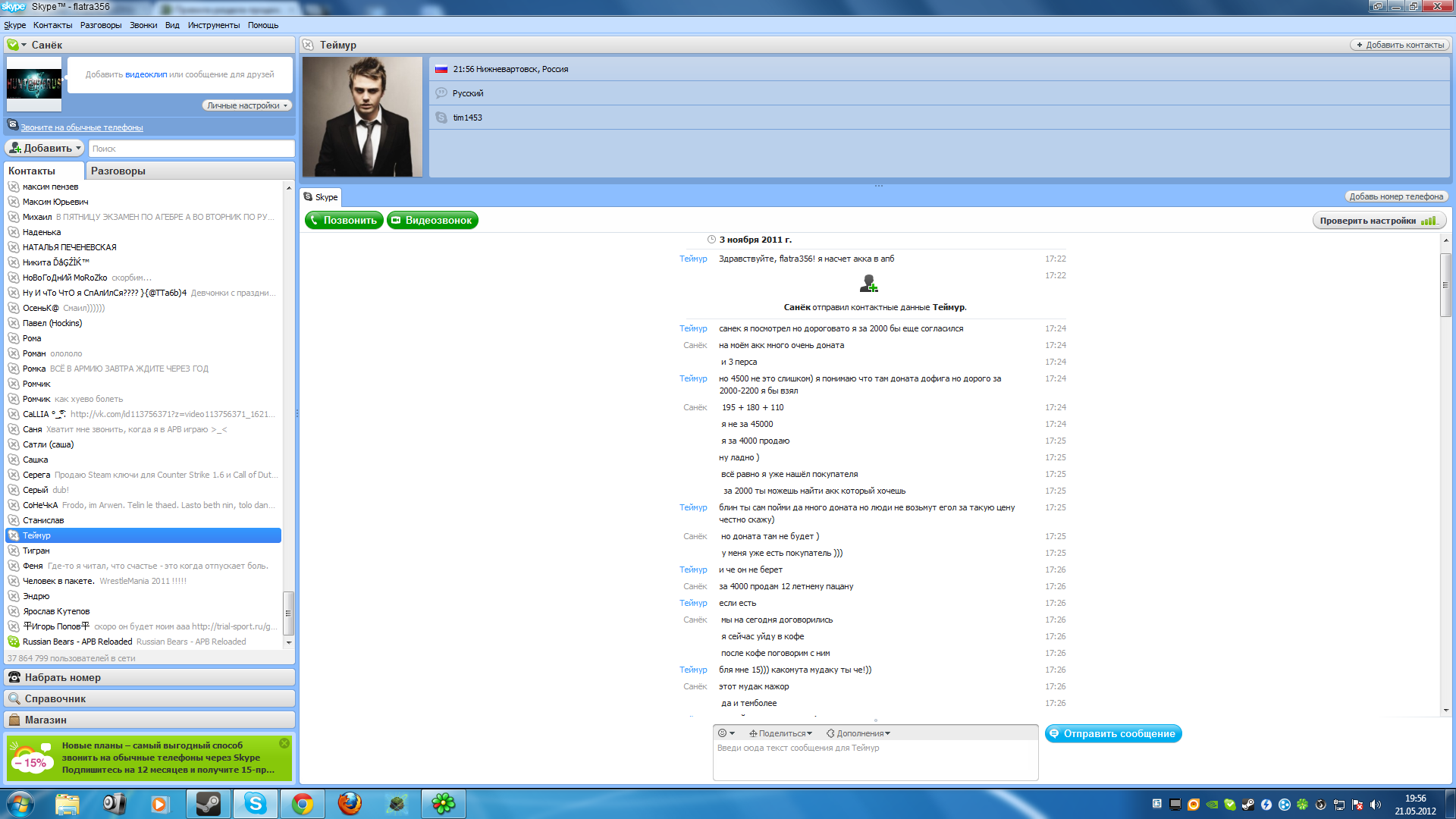Click the volume speaker tray icon
The image size is (1456, 819).
click(1376, 805)
